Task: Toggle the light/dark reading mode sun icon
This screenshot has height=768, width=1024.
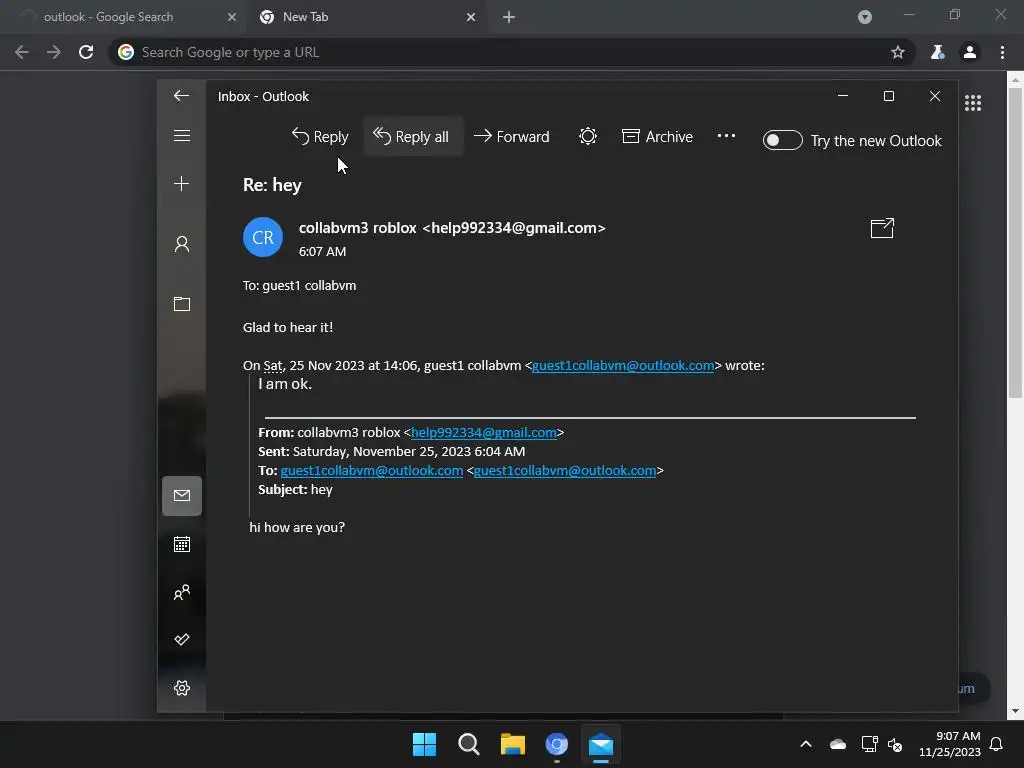Action: [588, 136]
